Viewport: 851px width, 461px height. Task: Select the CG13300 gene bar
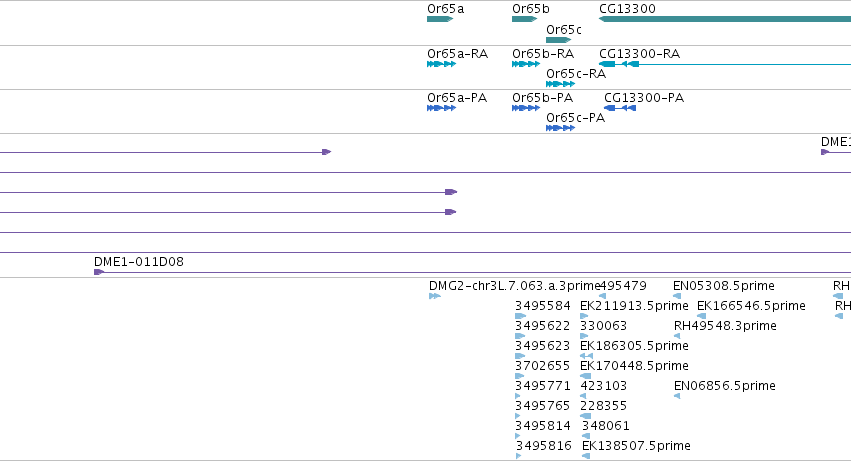[725, 19]
